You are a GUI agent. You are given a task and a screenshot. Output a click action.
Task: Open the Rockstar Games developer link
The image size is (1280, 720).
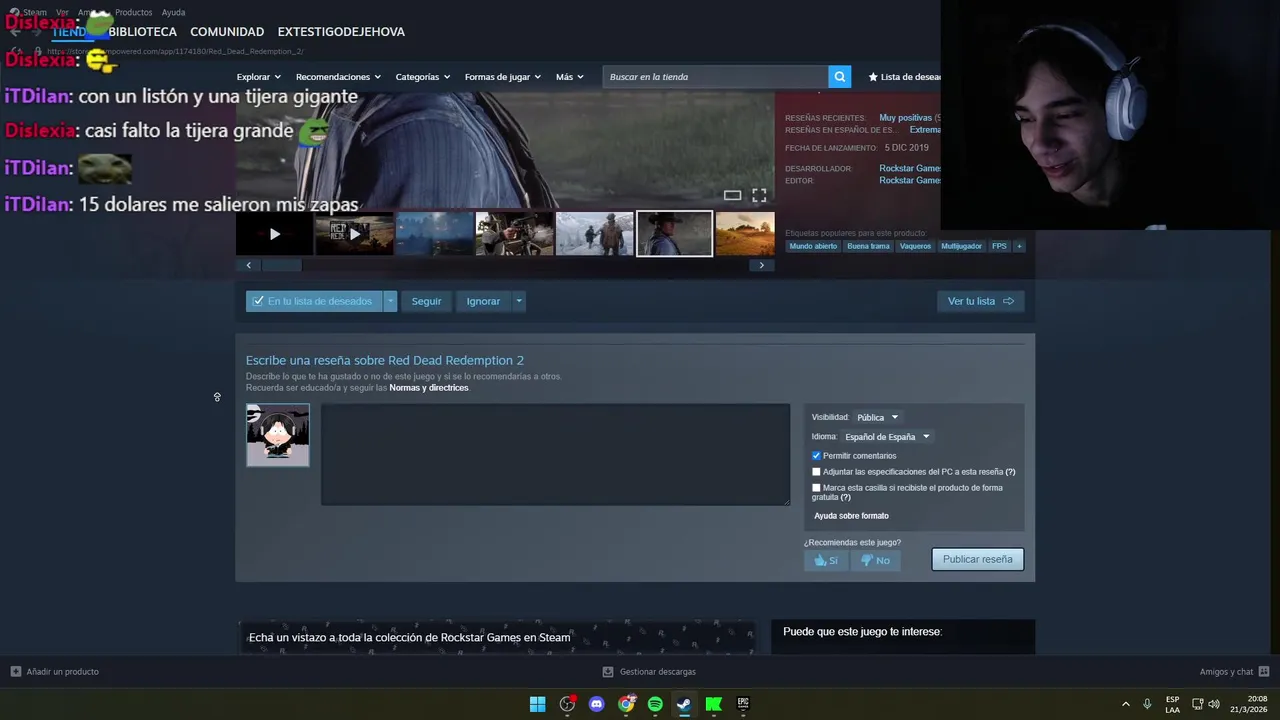pos(910,168)
